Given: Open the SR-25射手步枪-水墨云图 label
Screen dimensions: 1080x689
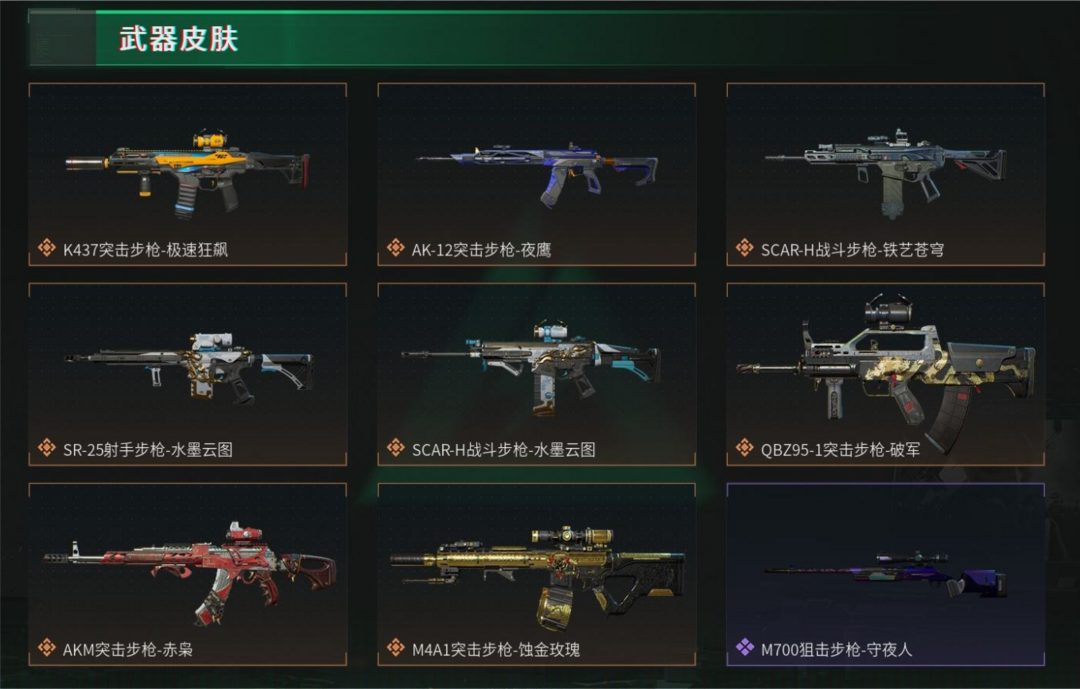Looking at the screenshot, I should coord(148,450).
